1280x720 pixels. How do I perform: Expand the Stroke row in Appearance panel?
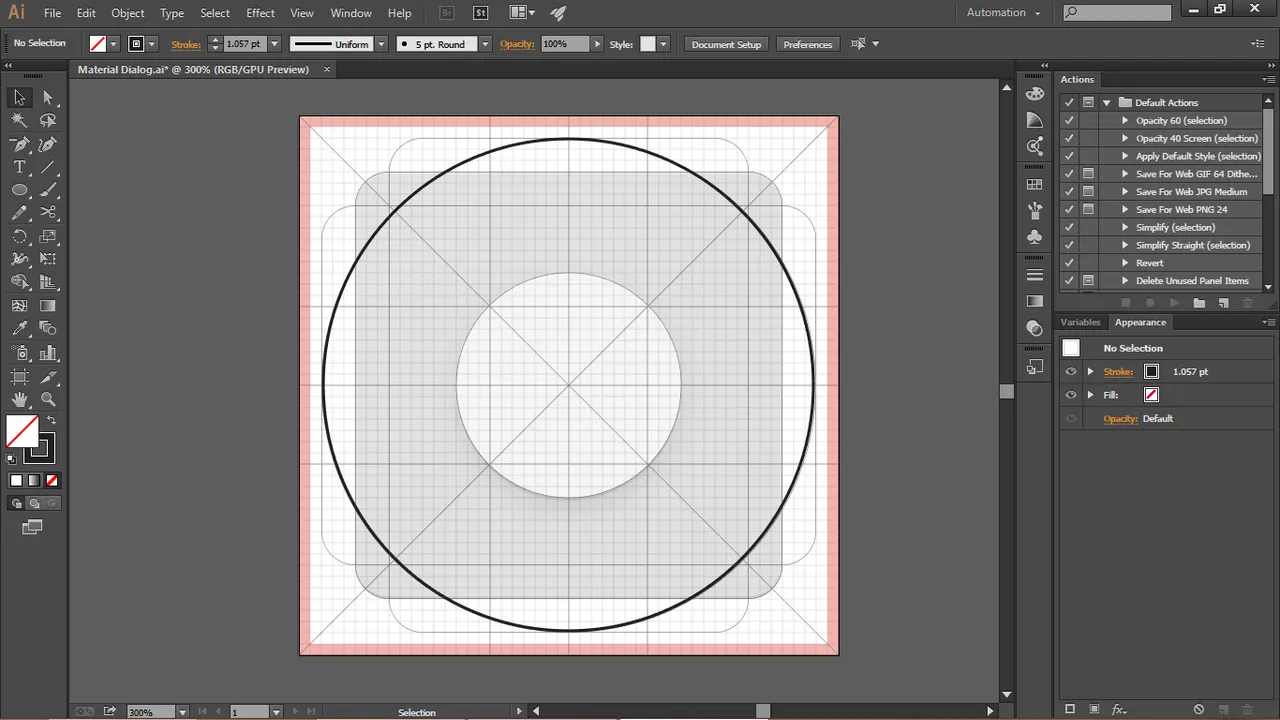point(1091,371)
